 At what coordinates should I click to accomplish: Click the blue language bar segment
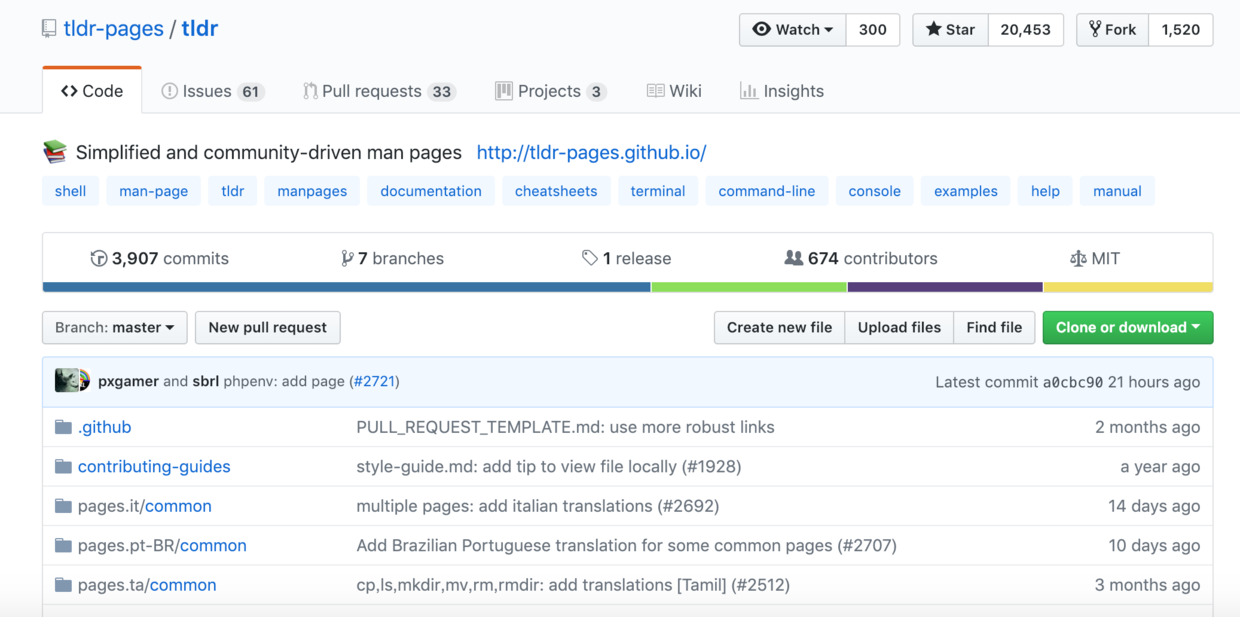pos(346,287)
